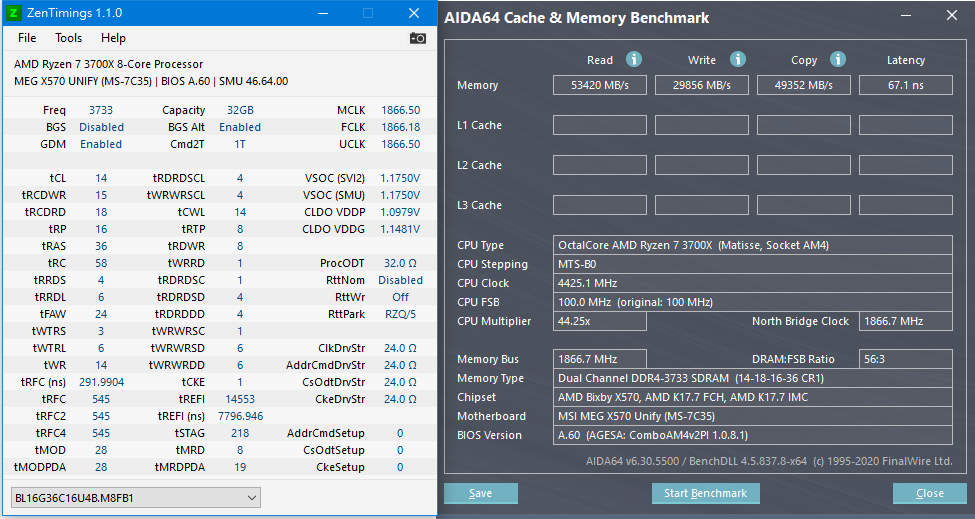Screen dimensions: 975x519
Task: Click the ZenTimings app logo icon
Action: [14, 13]
